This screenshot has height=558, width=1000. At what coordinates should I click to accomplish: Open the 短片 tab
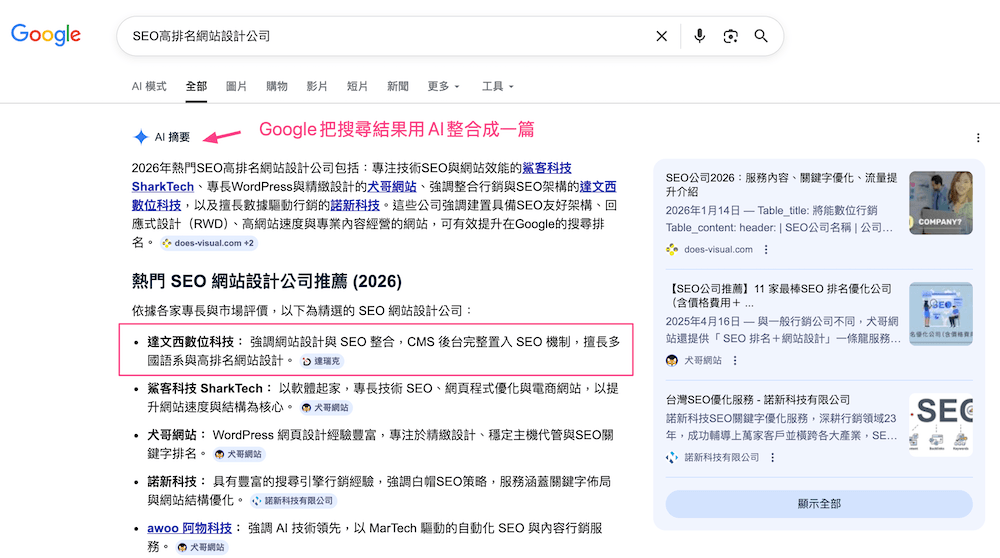357,86
